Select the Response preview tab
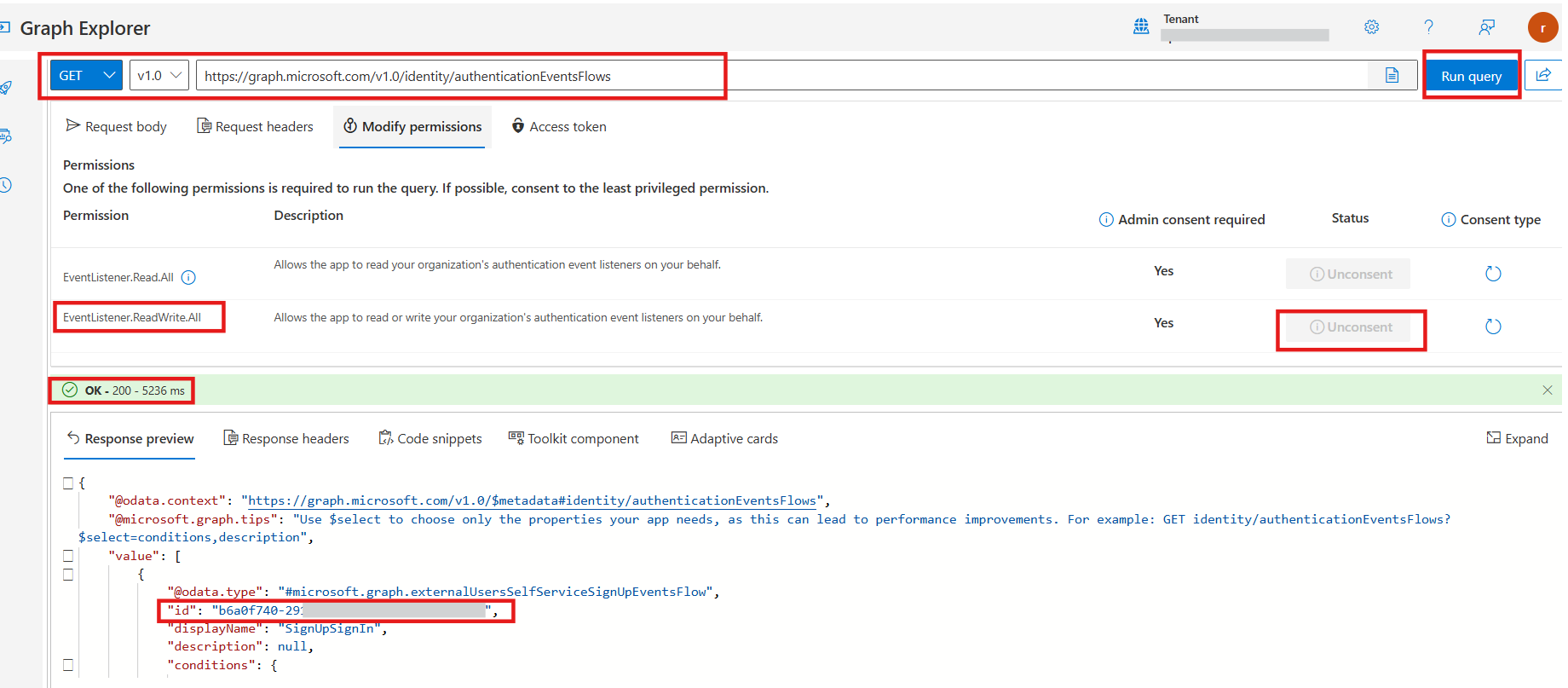 coord(130,438)
